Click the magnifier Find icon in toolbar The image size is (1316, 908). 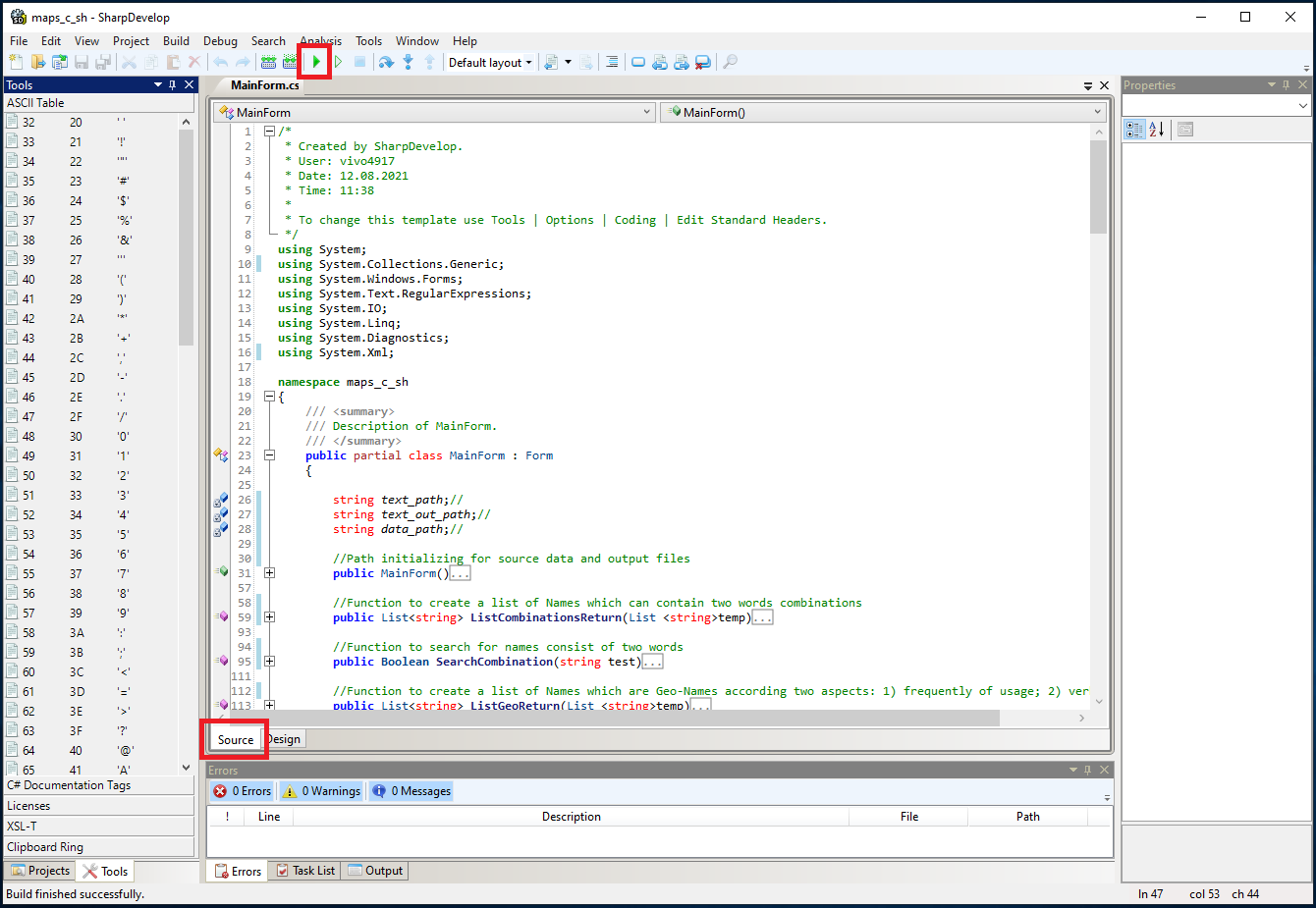pos(730,62)
